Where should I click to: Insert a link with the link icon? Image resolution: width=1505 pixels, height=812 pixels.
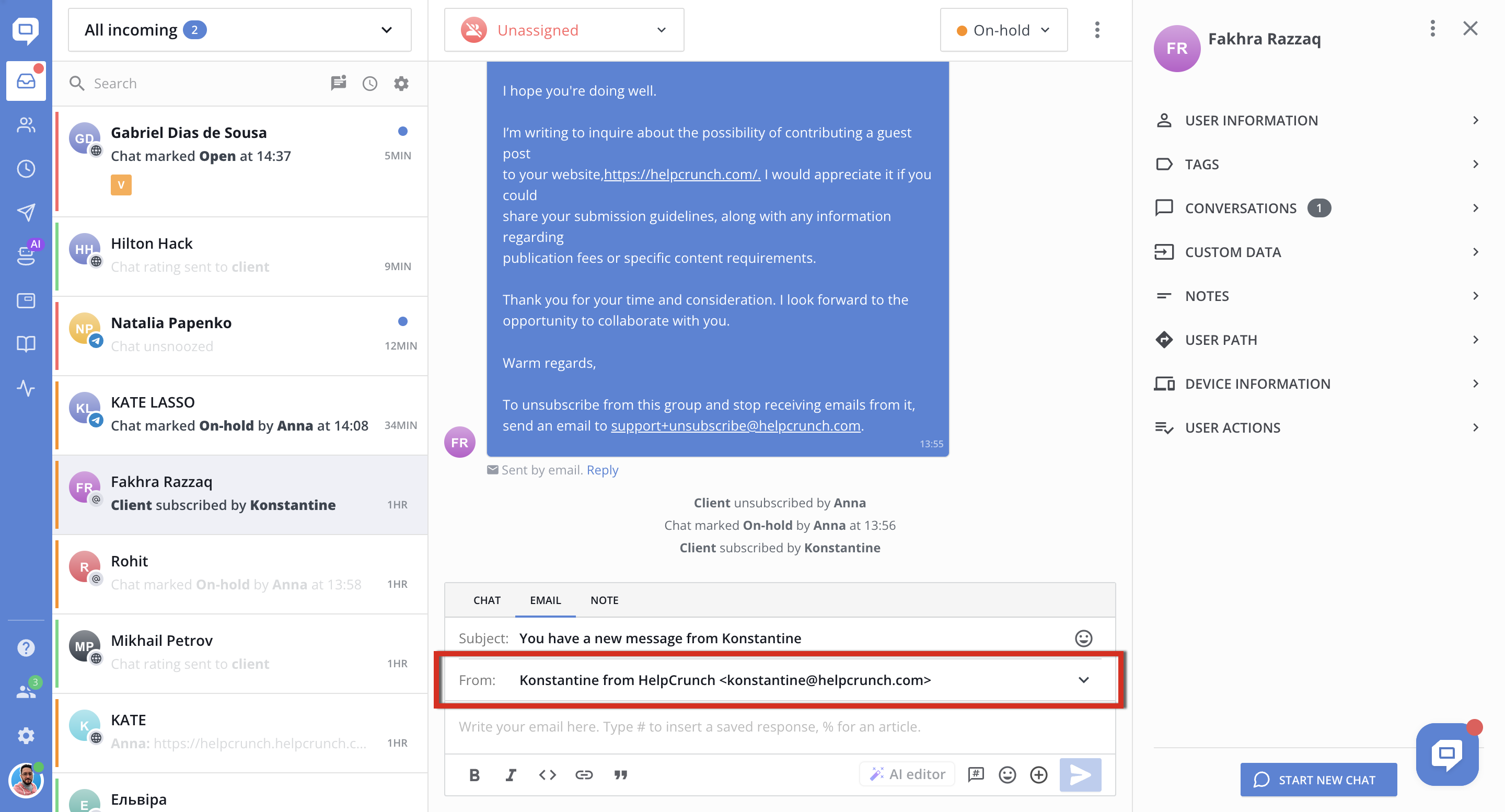coord(584,774)
